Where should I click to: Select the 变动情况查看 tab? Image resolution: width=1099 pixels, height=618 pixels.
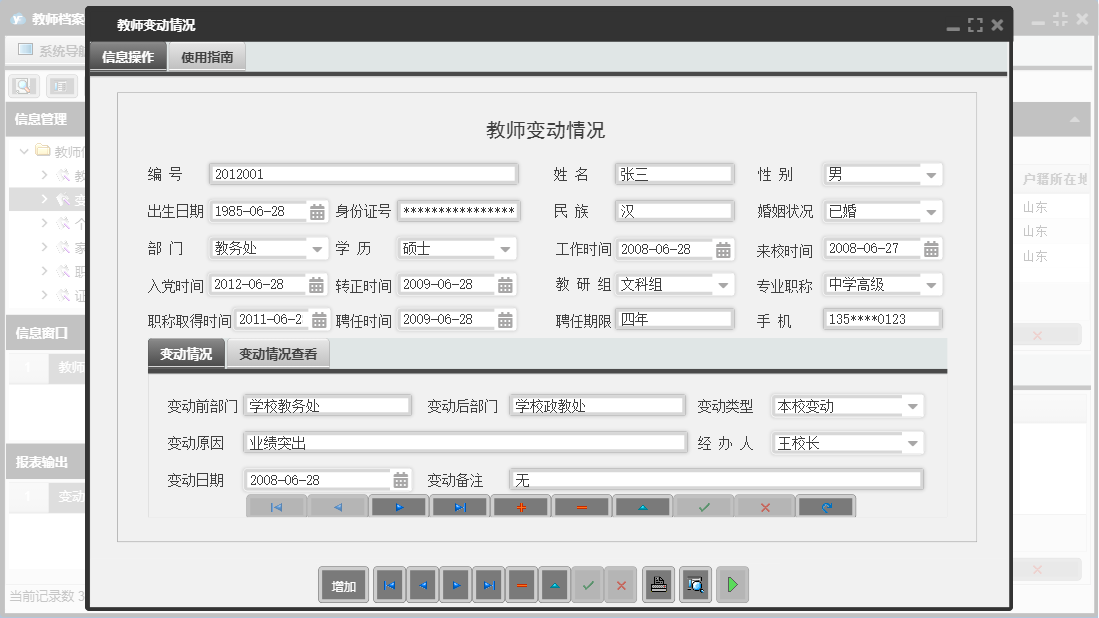pyautogui.click(x=277, y=353)
